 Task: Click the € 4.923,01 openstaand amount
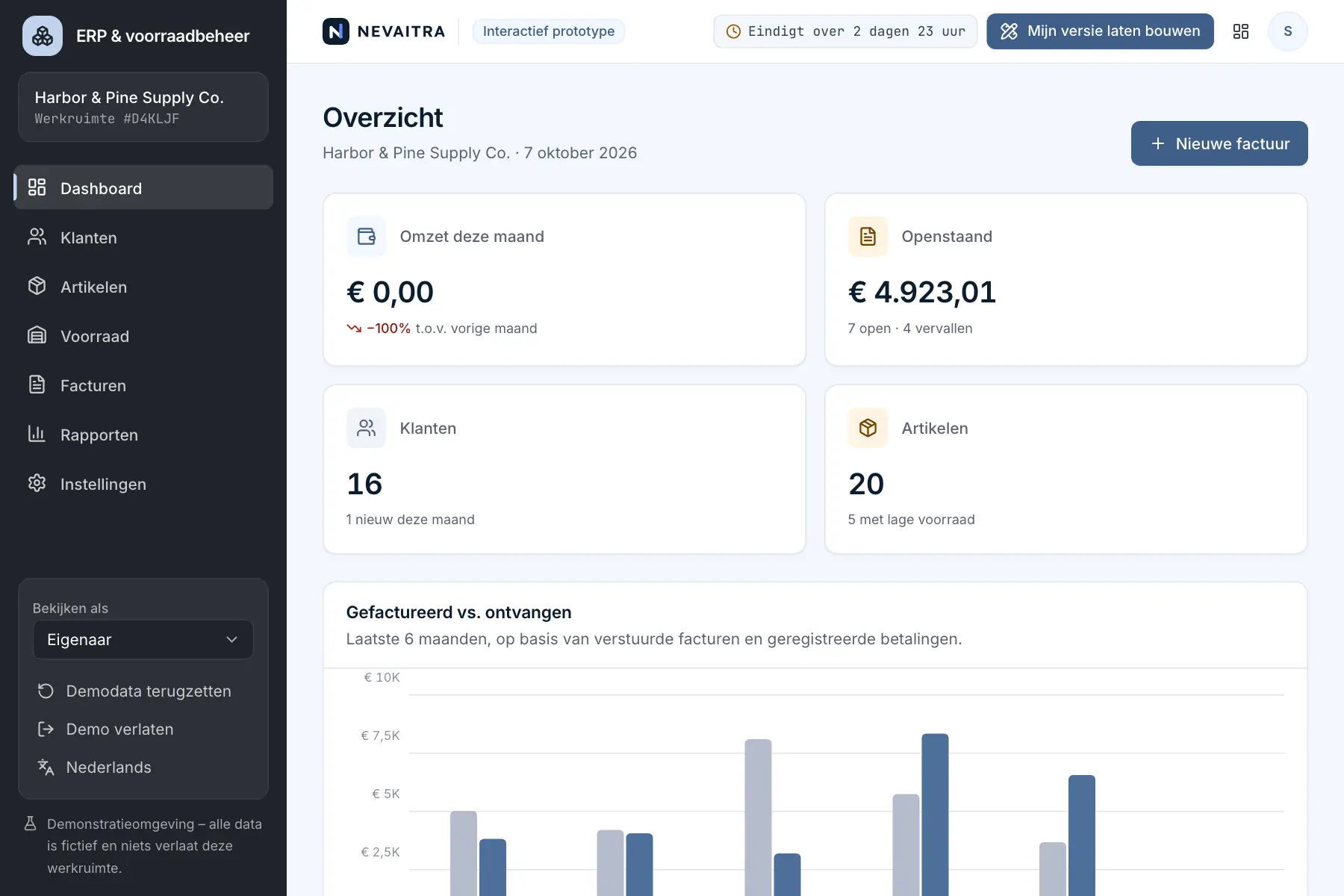pos(922,292)
